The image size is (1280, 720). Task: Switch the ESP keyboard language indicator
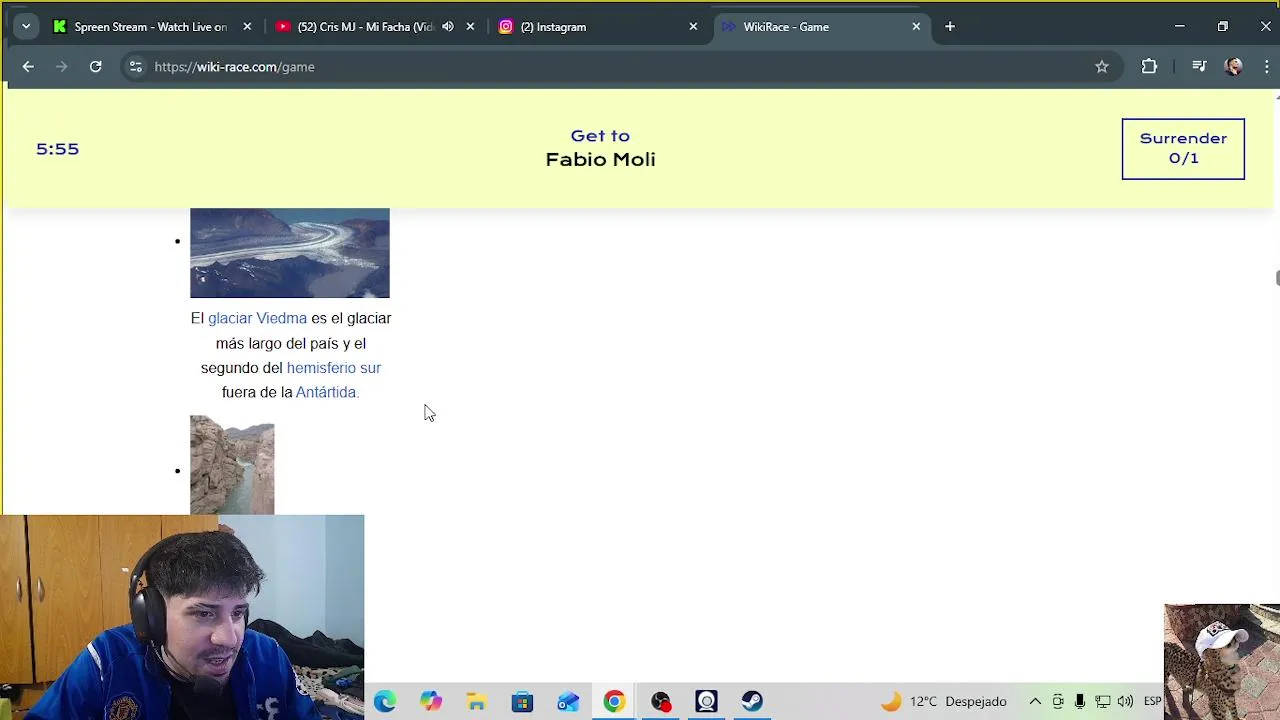pos(1152,702)
